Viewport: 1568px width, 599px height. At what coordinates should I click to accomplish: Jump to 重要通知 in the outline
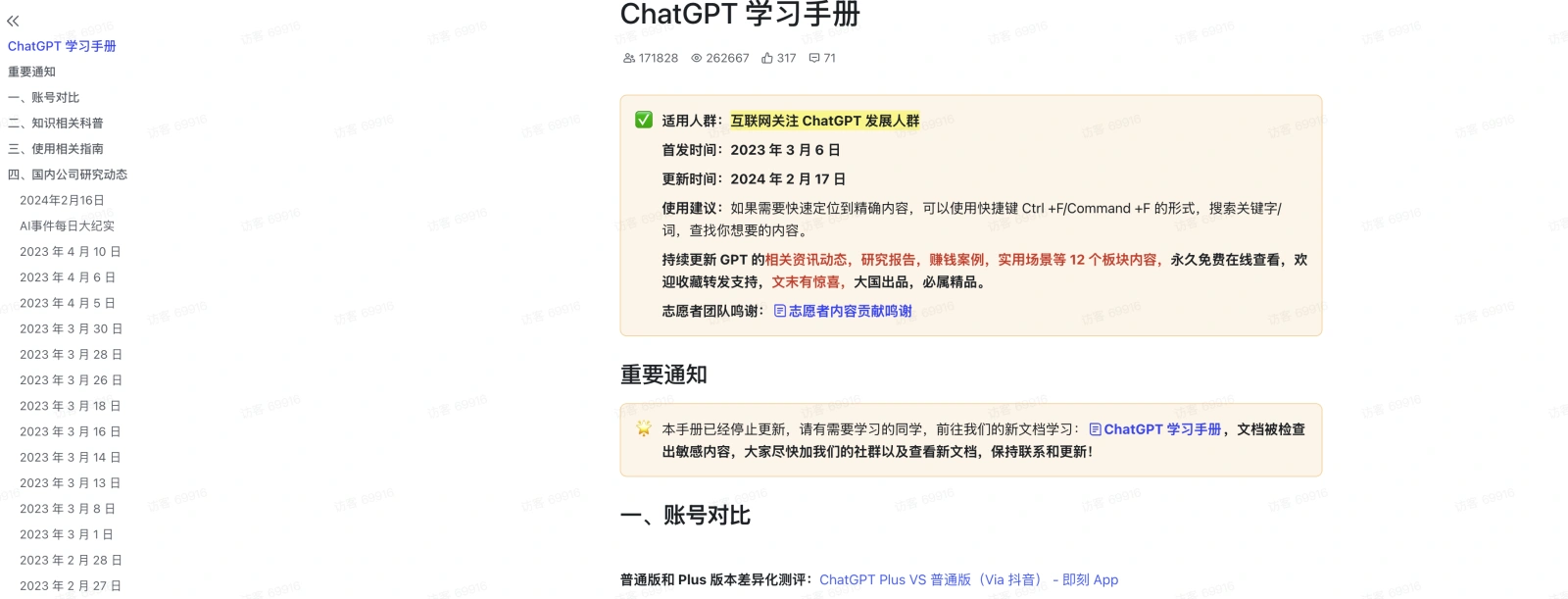coord(31,72)
